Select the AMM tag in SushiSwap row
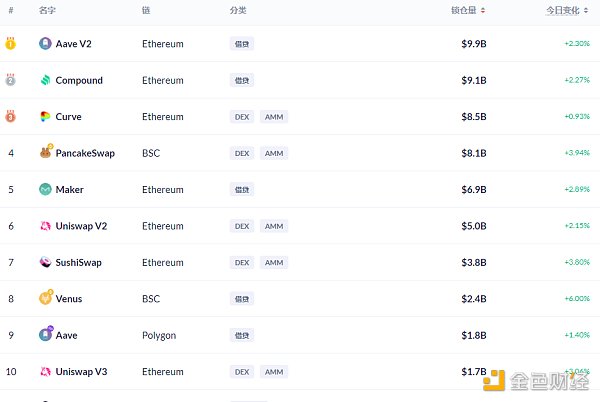Screen dimensions: 600x402 click(x=274, y=262)
